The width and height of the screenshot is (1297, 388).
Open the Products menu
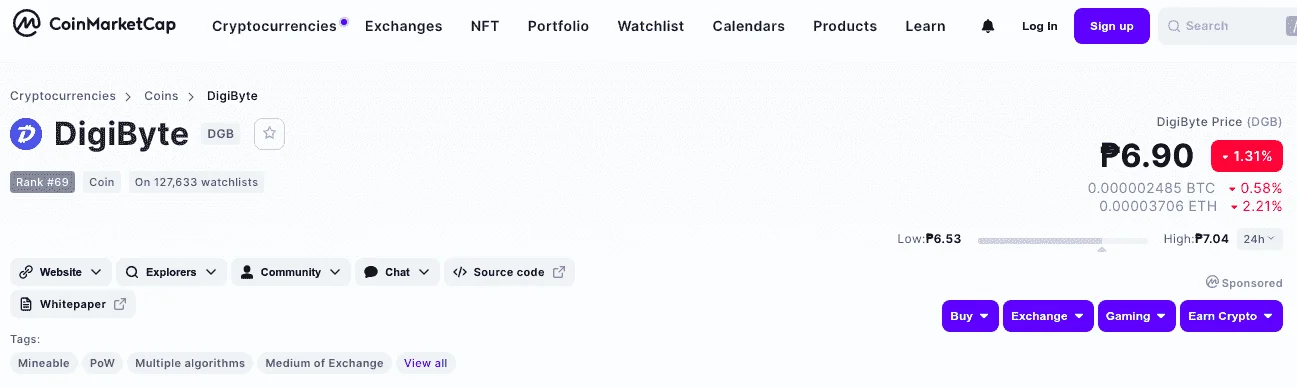point(845,26)
